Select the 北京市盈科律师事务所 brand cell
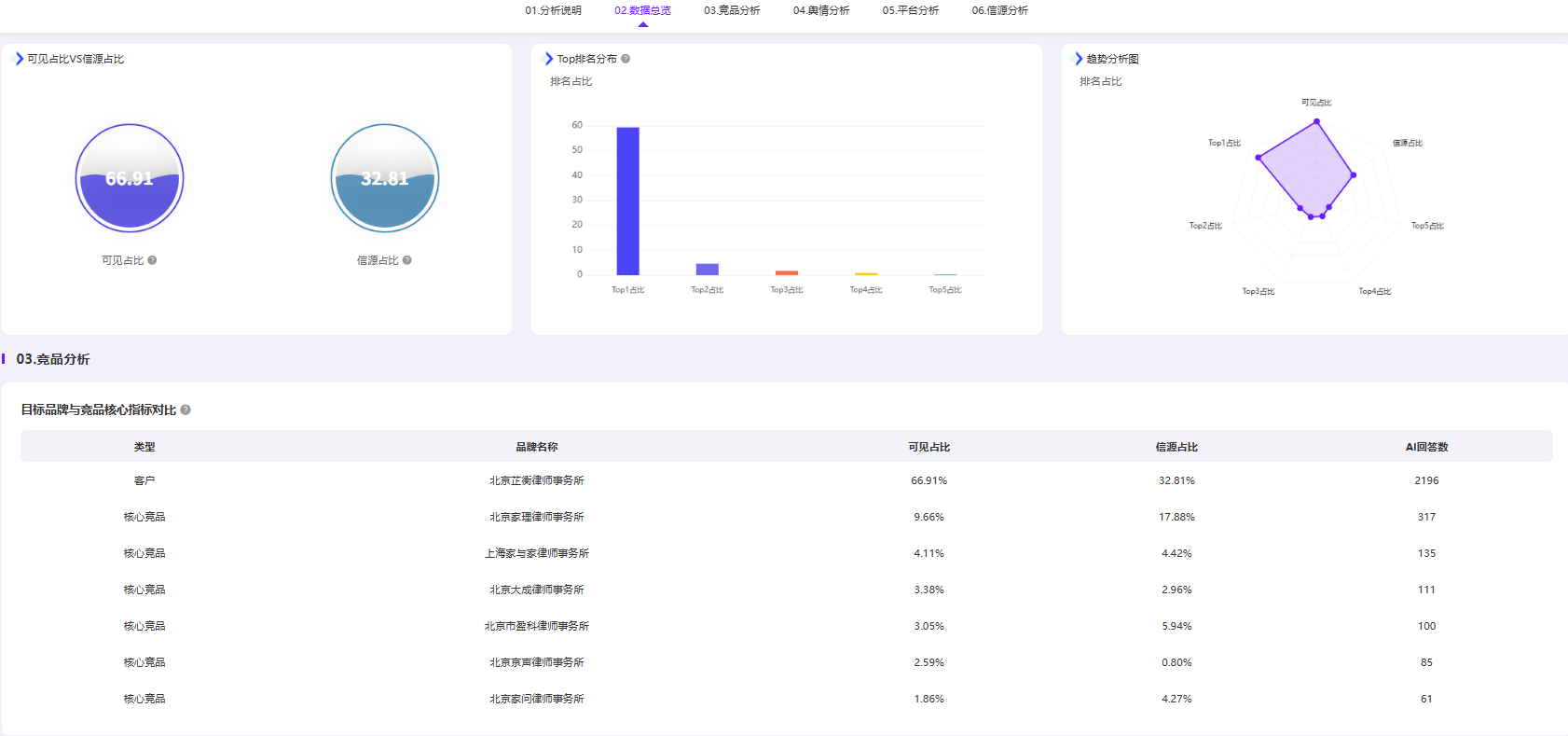 pyautogui.click(x=537, y=626)
